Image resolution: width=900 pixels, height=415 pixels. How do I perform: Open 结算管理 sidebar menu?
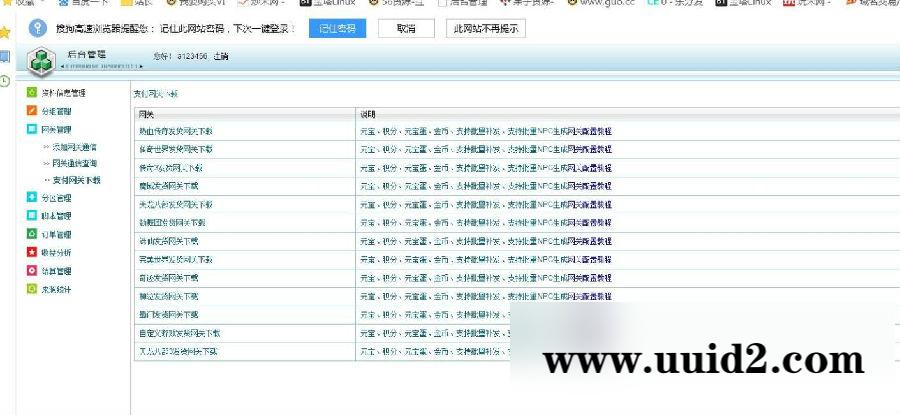[56, 271]
